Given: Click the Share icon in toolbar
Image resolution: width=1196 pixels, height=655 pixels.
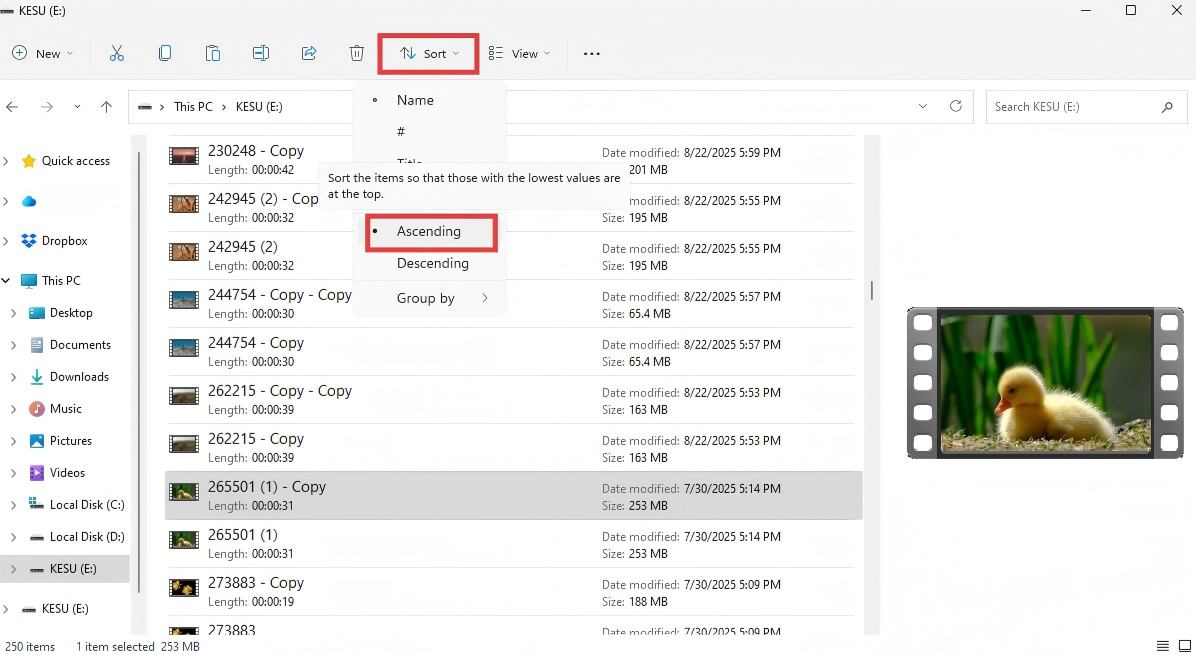Looking at the screenshot, I should coord(309,54).
